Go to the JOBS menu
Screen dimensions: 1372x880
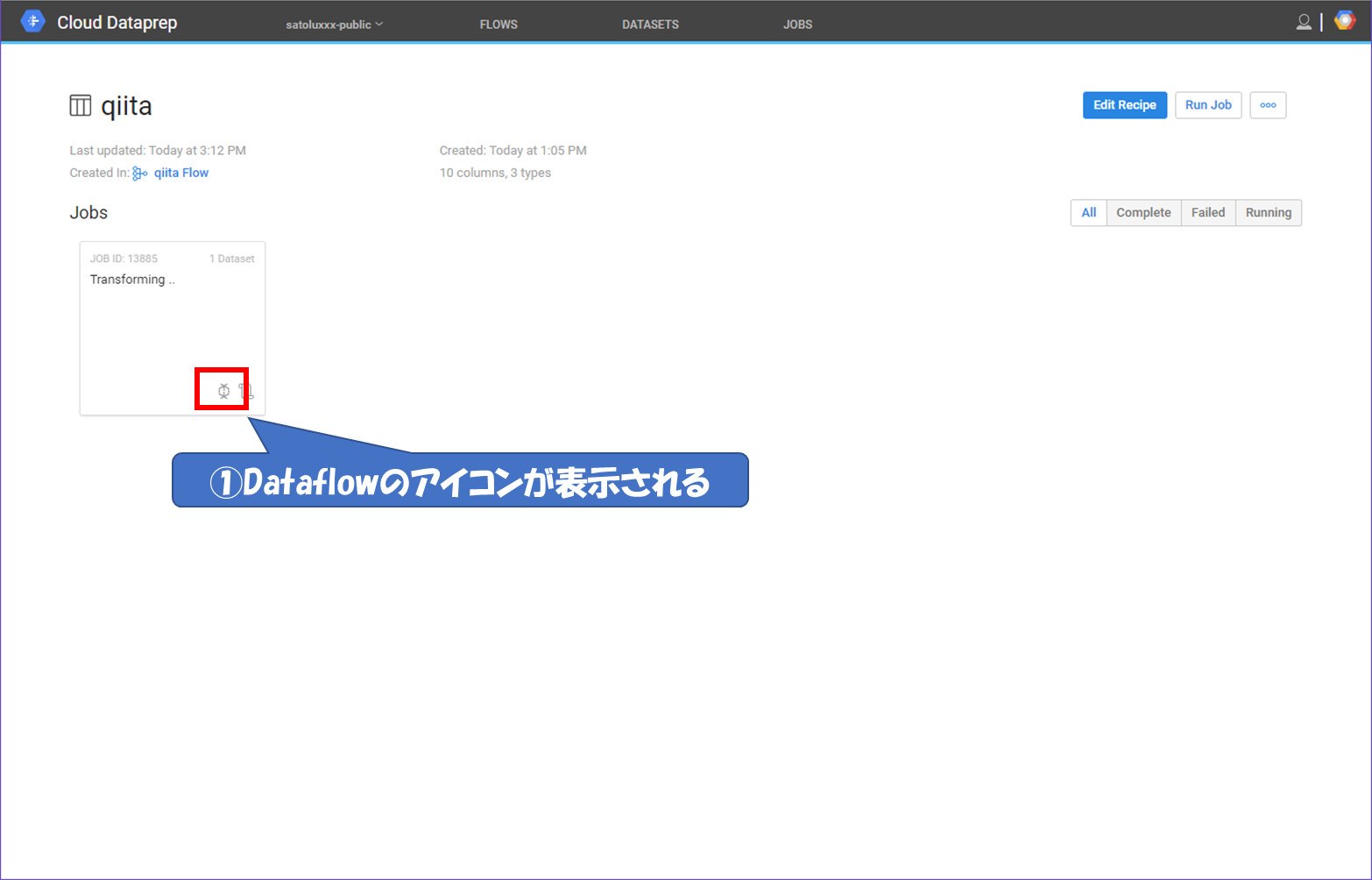tap(797, 25)
